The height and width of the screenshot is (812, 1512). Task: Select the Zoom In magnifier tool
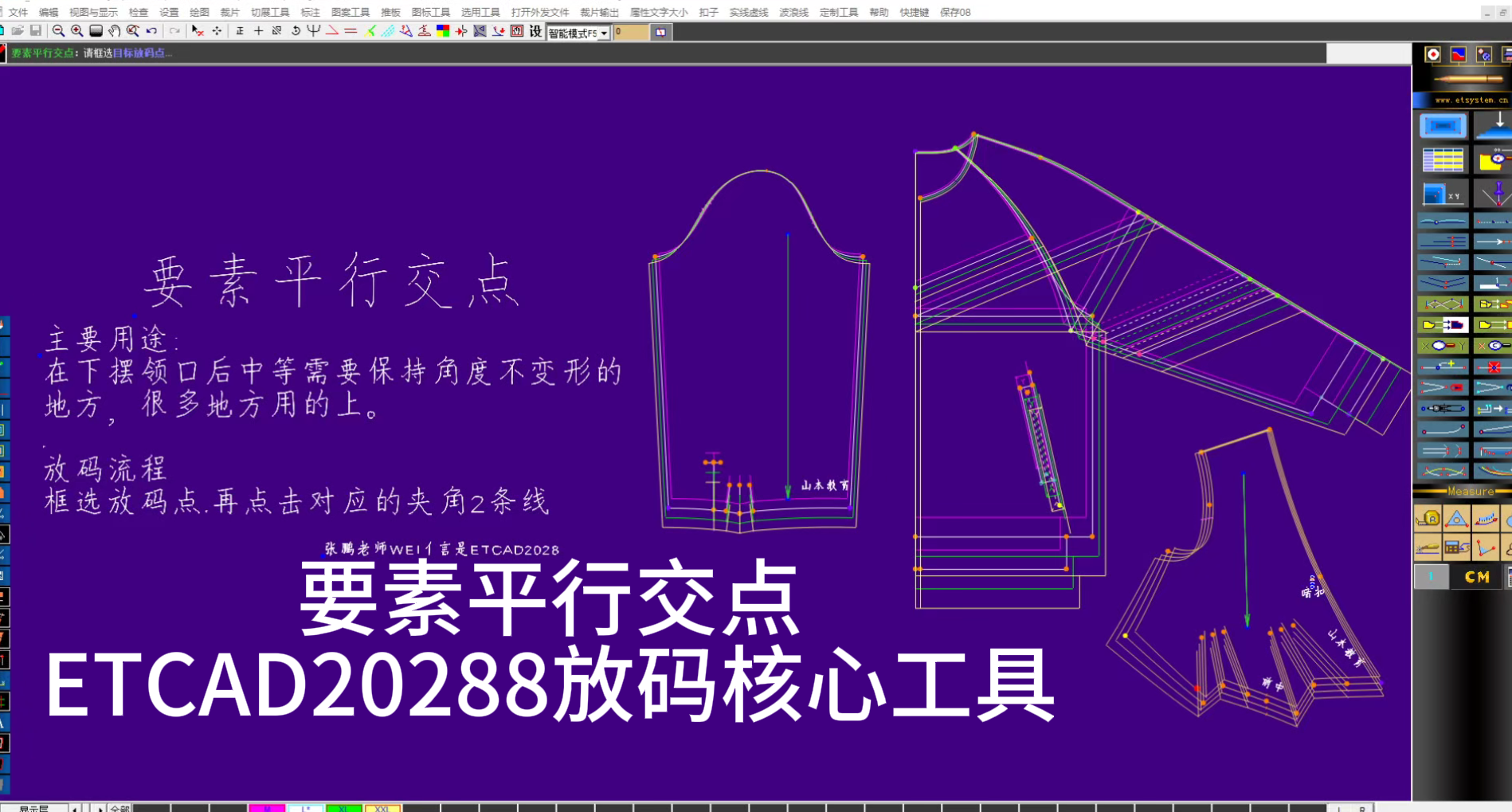point(77,33)
